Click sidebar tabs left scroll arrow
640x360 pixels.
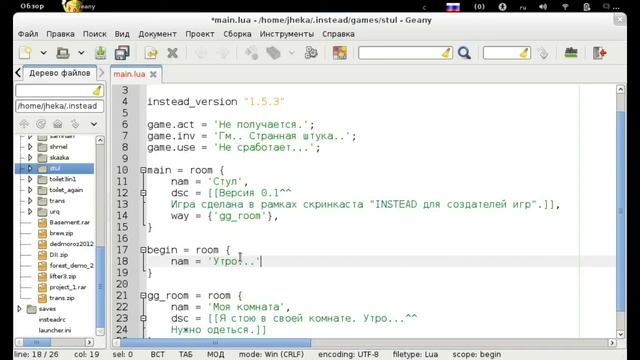[x=18, y=73]
